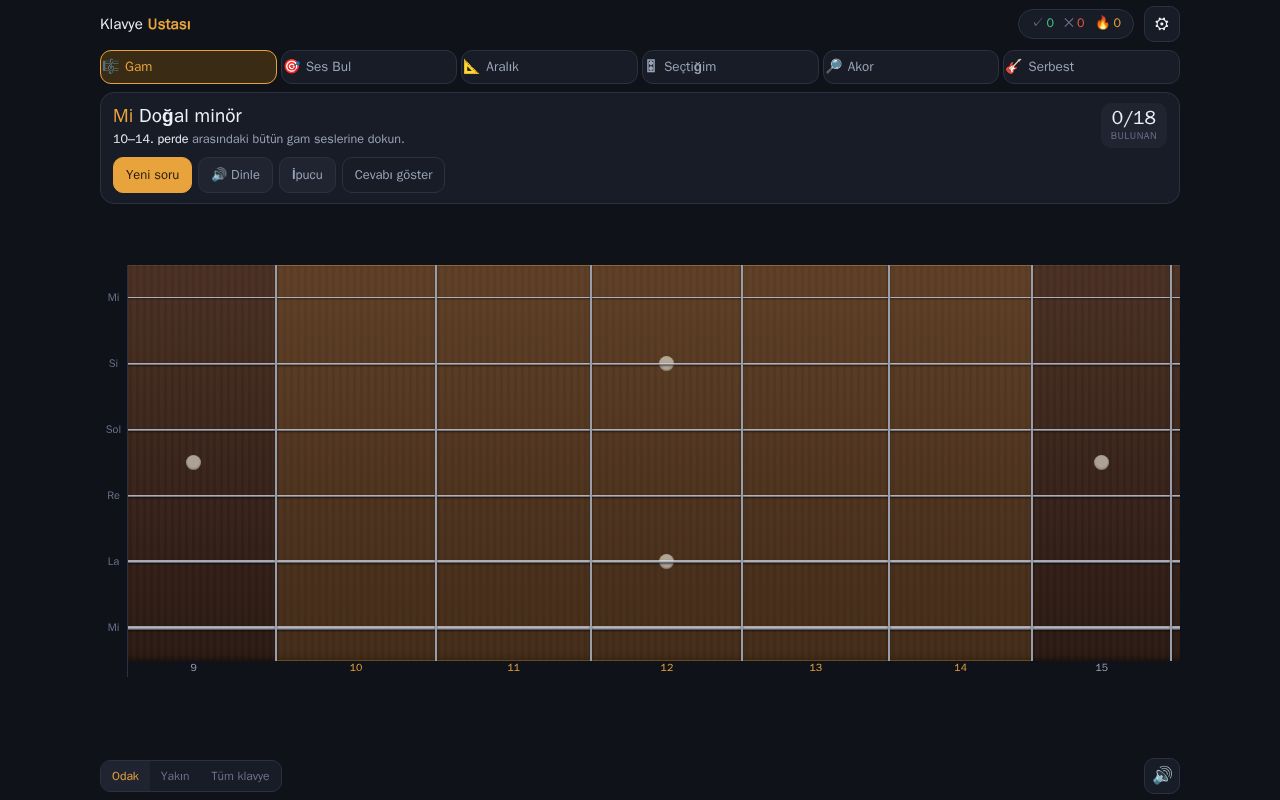Switch to the Seçtiğim tab

730,67
